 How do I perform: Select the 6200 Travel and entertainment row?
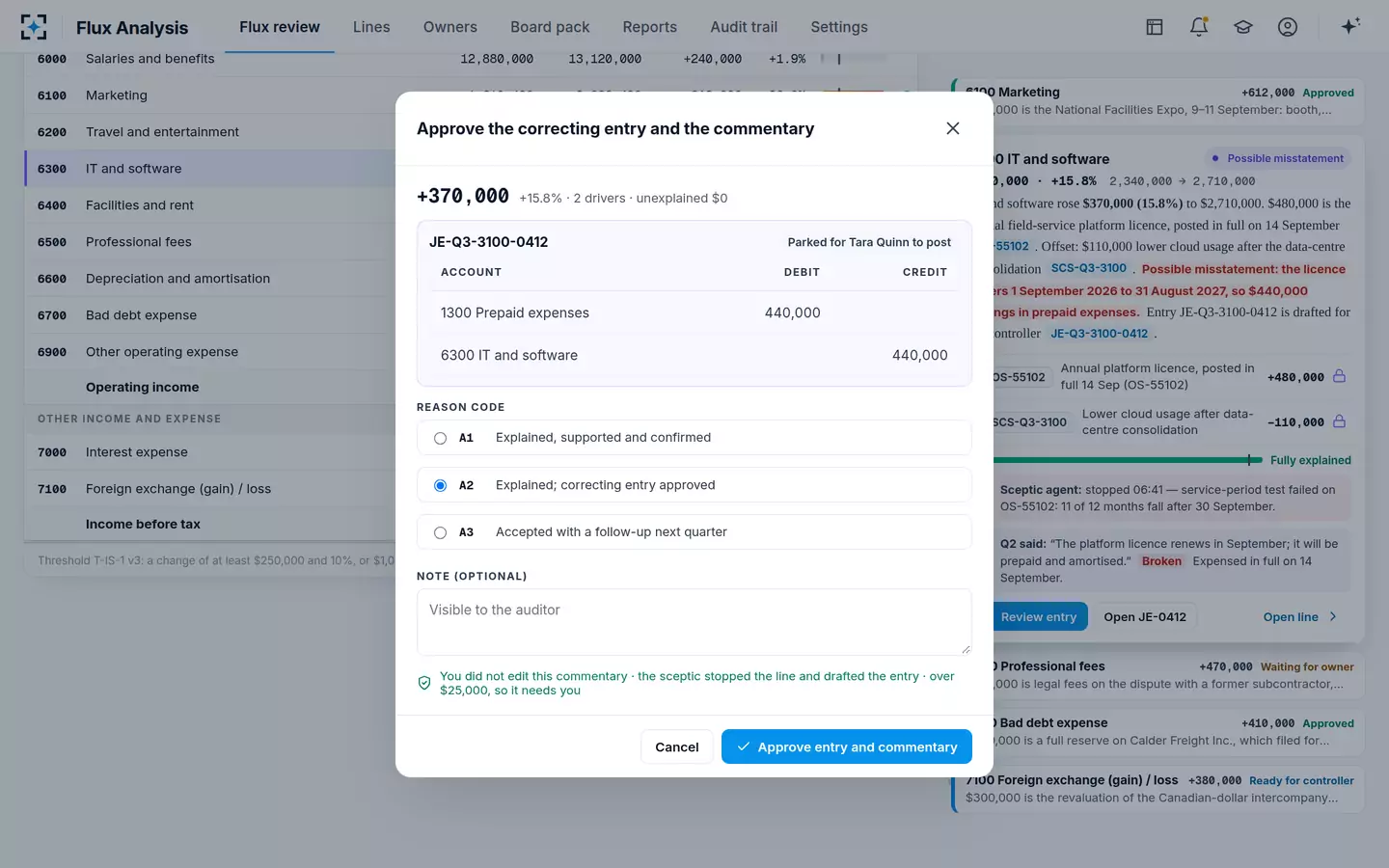[x=210, y=132]
